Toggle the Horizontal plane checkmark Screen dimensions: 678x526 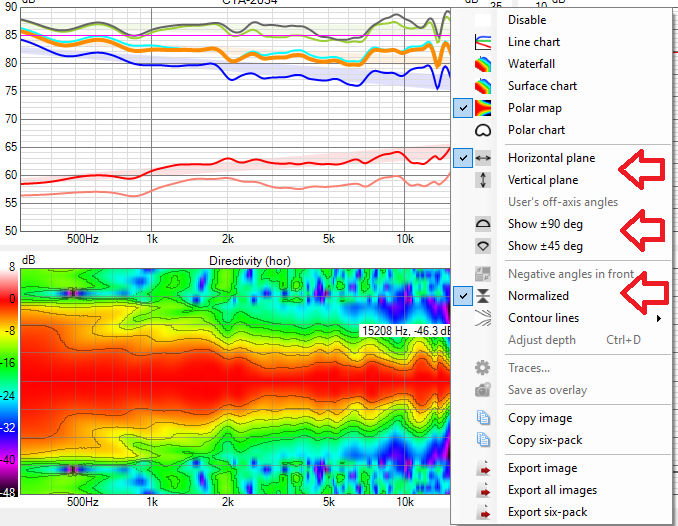(463, 158)
